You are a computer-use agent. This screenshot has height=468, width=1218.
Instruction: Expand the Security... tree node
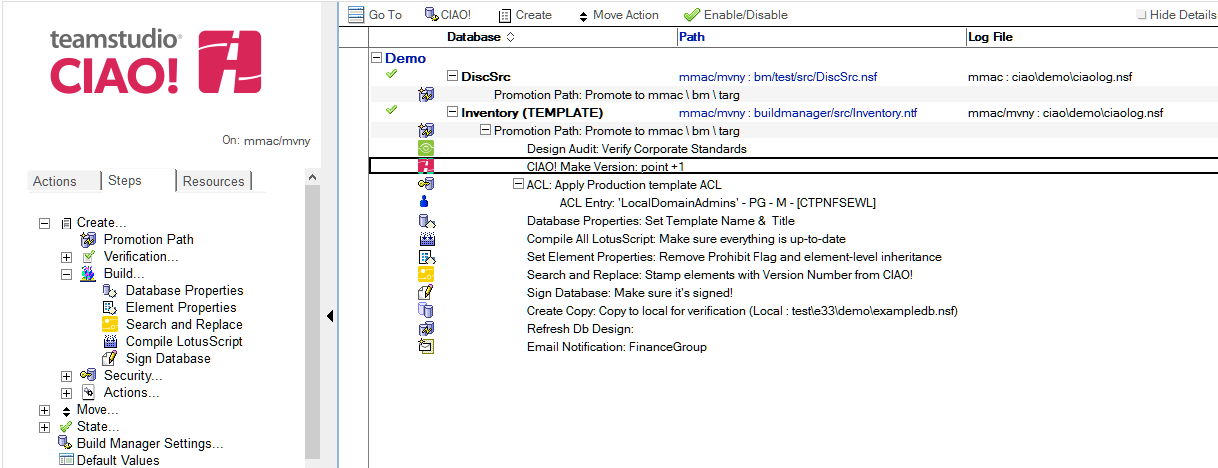tap(66, 376)
